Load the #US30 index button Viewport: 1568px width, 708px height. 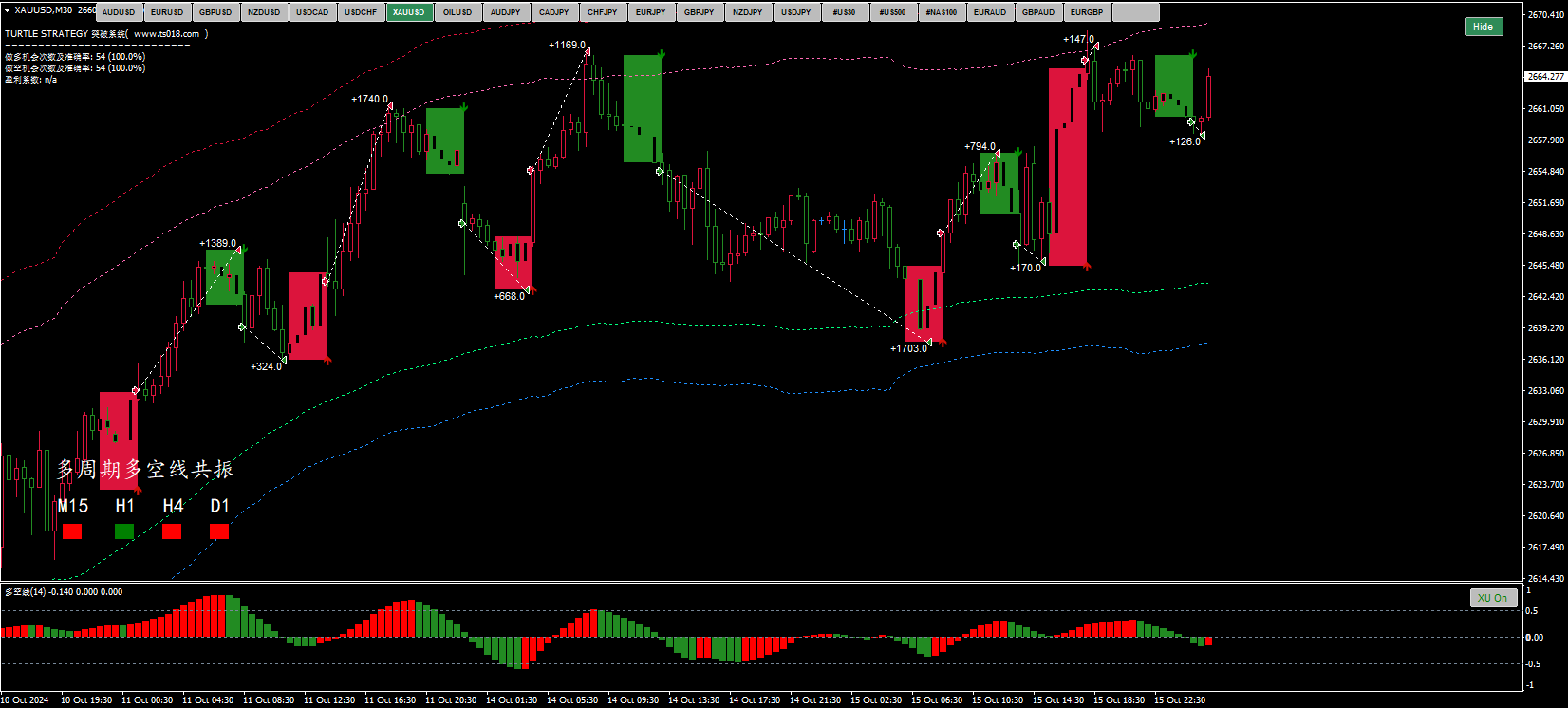pos(845,12)
